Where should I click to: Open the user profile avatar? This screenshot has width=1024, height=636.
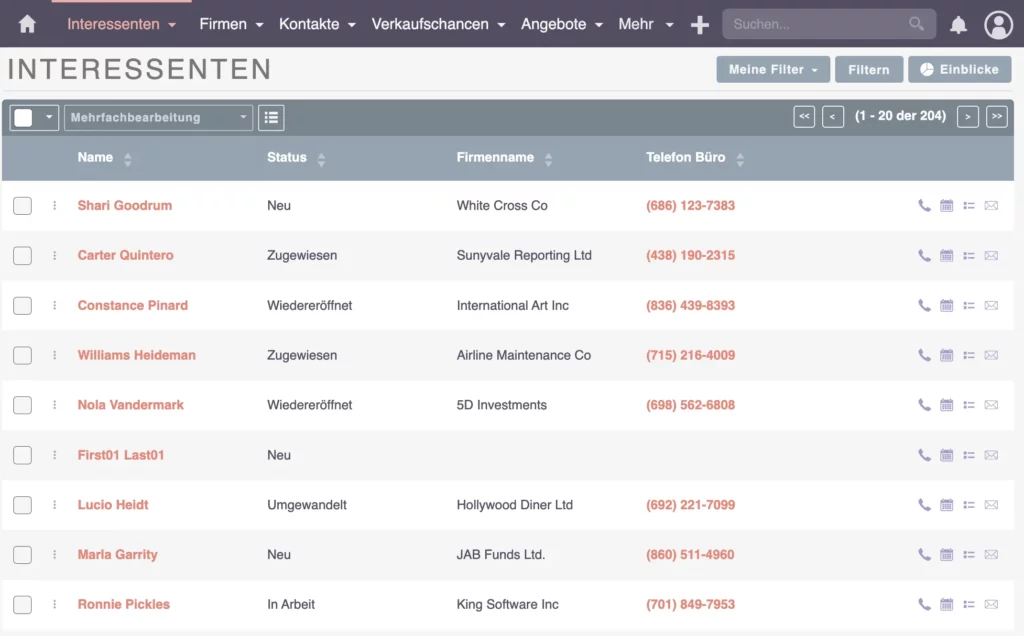[x=998, y=25]
